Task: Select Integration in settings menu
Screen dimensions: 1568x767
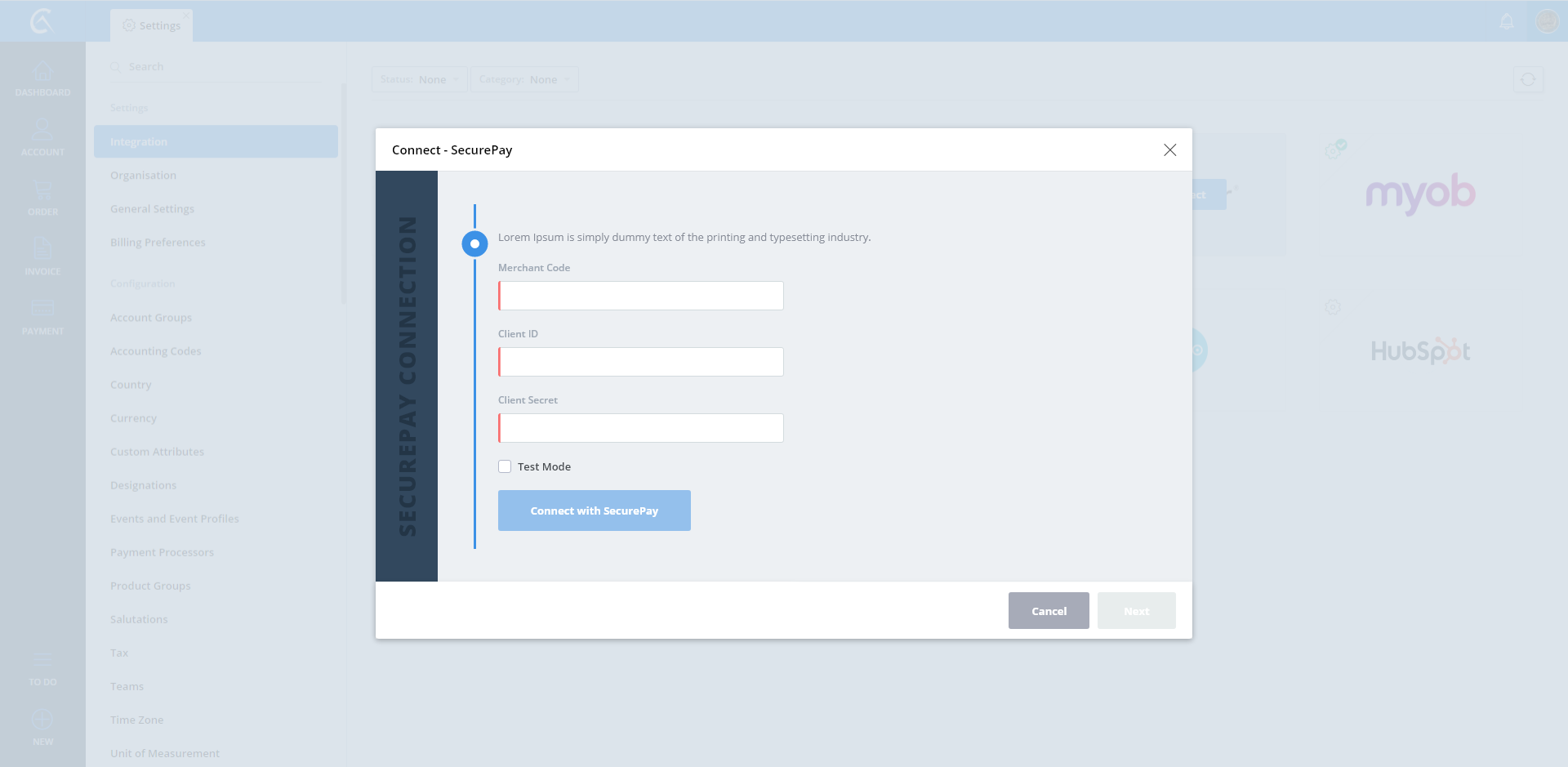Action: click(x=216, y=141)
